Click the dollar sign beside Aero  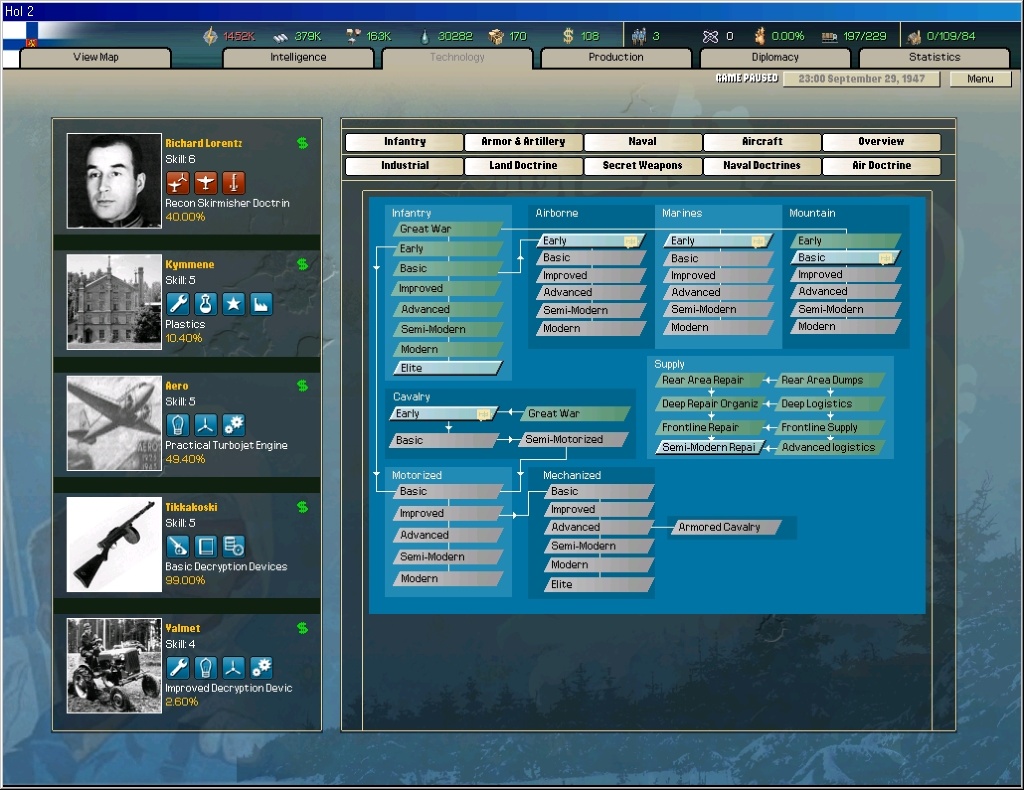[x=302, y=386]
